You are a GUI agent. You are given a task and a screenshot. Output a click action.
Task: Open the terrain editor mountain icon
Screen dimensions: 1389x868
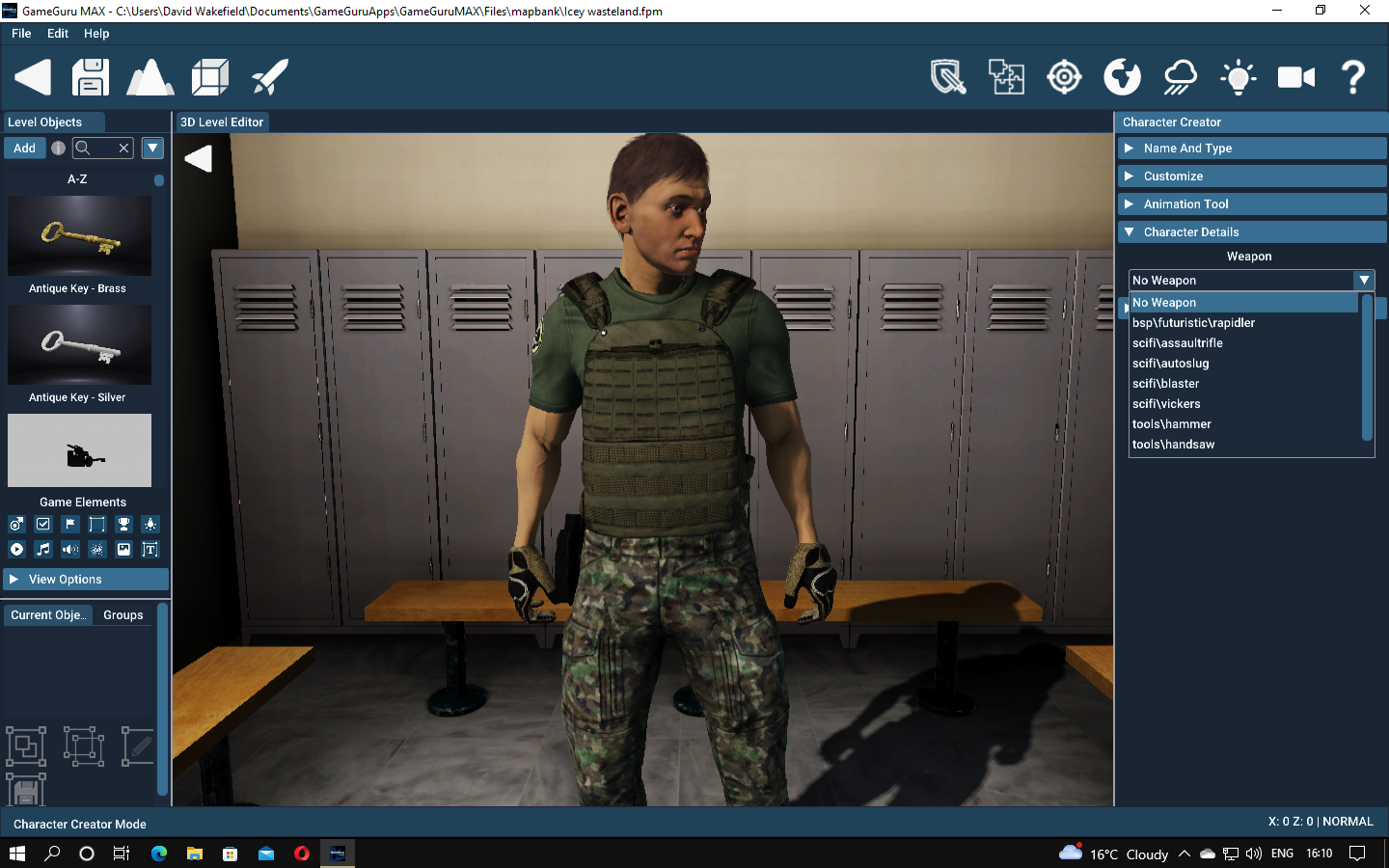click(150, 77)
